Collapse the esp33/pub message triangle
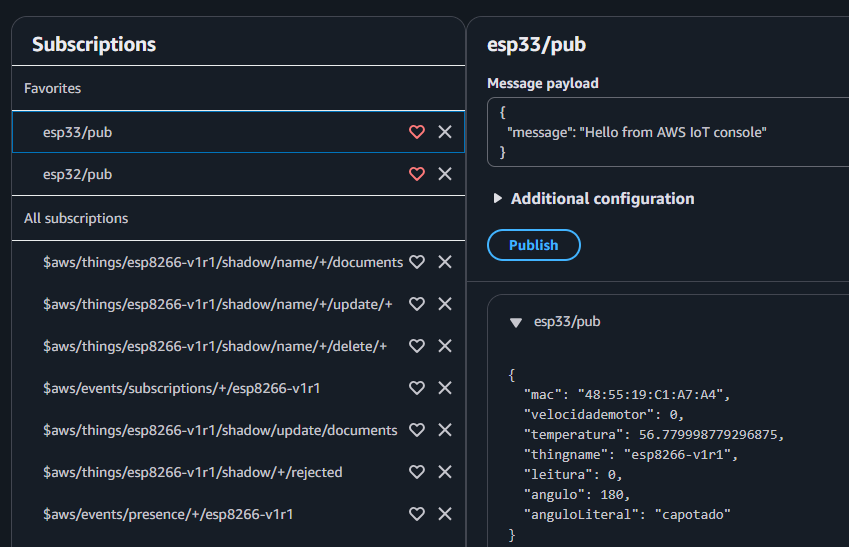Viewport: 849px width, 547px height. pyautogui.click(x=515, y=322)
